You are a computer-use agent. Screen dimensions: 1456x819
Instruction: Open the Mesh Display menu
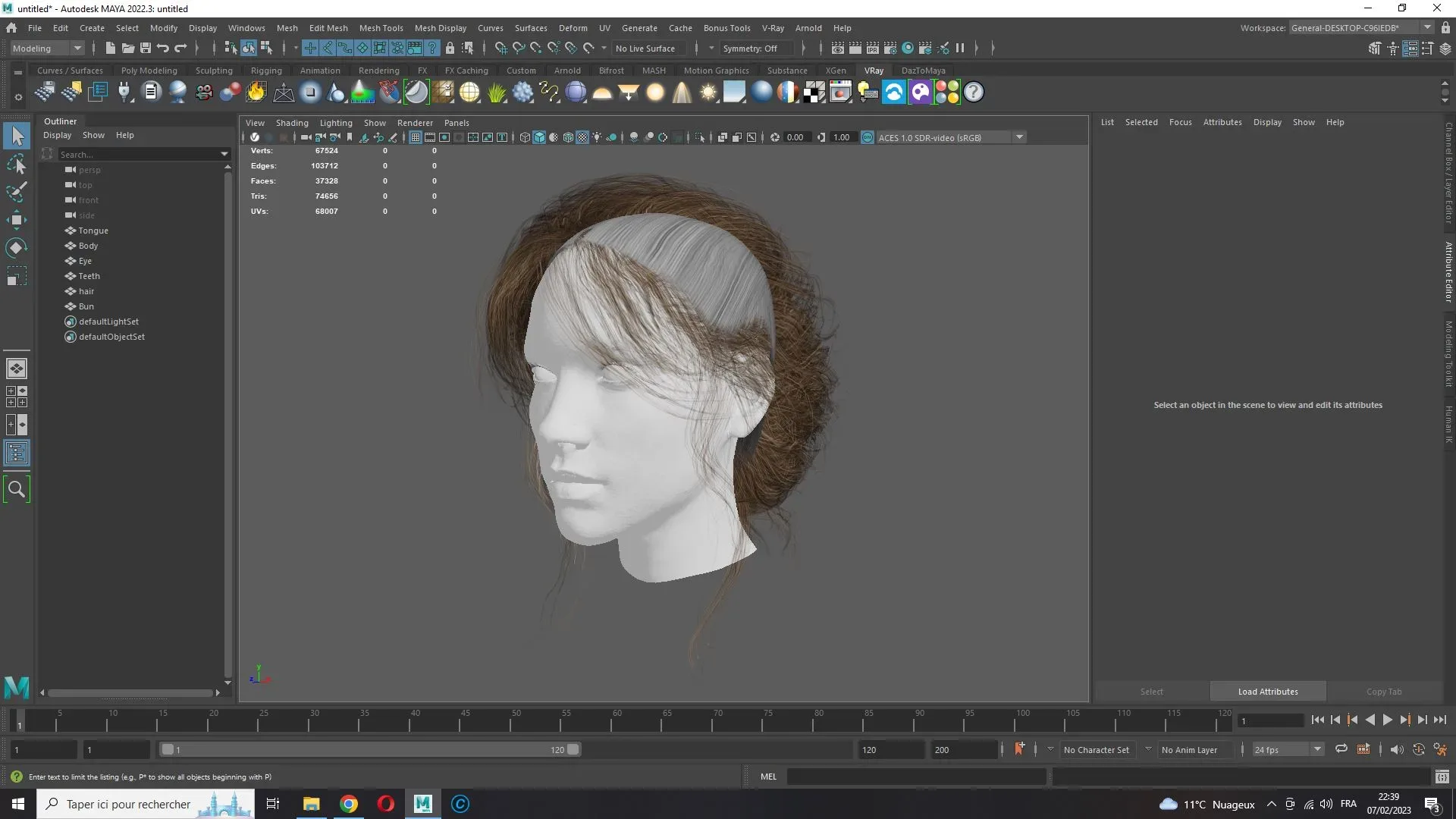pos(441,28)
